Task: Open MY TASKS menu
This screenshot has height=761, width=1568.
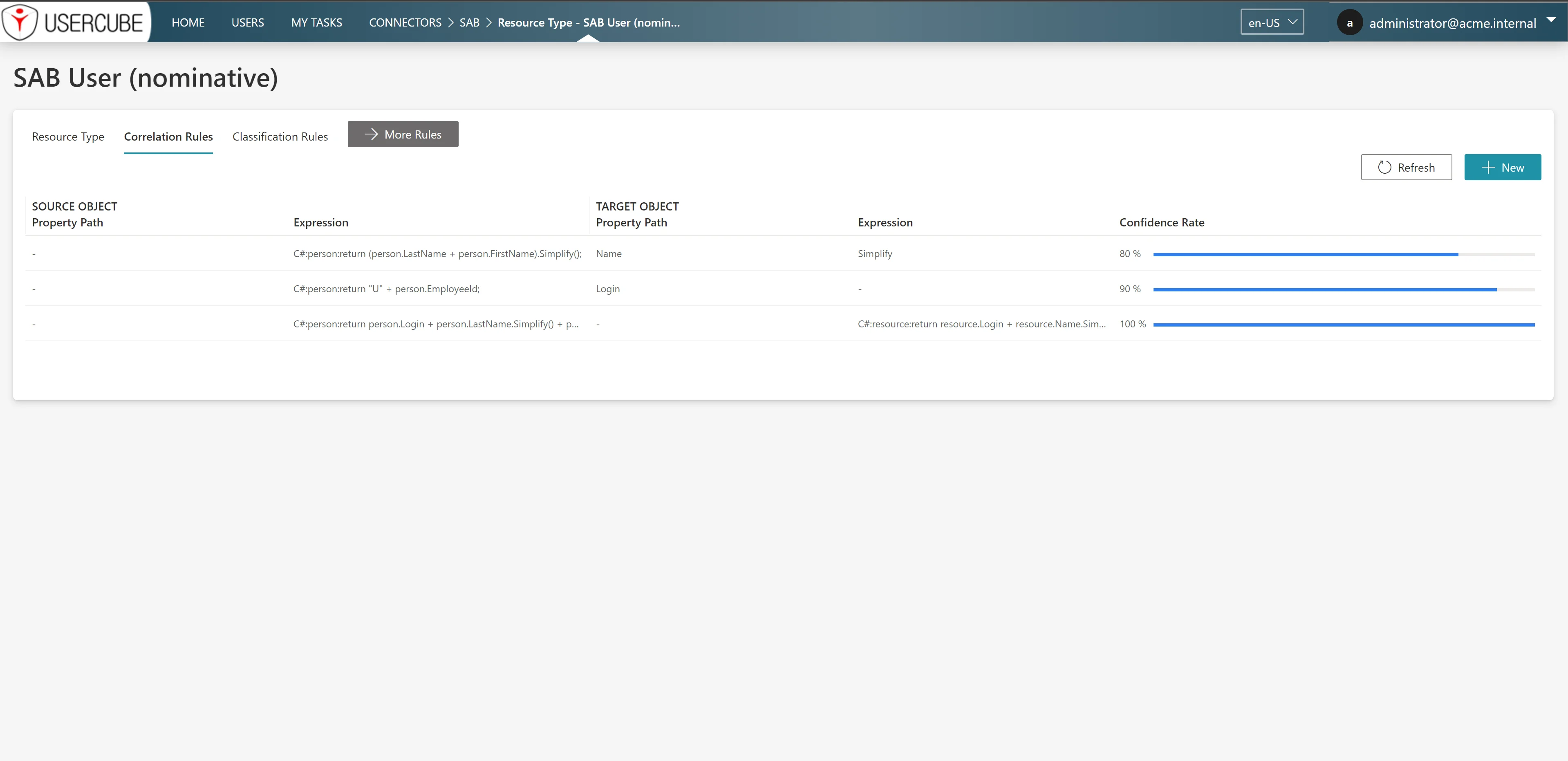Action: tap(316, 22)
